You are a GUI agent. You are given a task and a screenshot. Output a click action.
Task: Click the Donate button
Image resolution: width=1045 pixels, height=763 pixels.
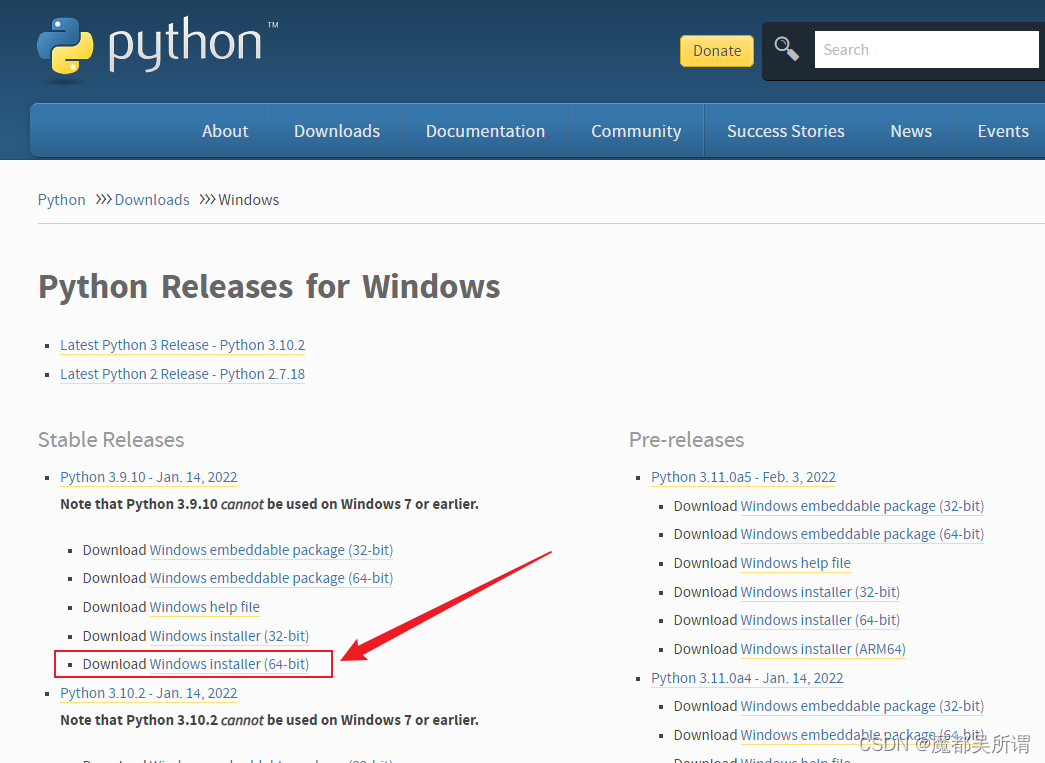pyautogui.click(x=717, y=51)
